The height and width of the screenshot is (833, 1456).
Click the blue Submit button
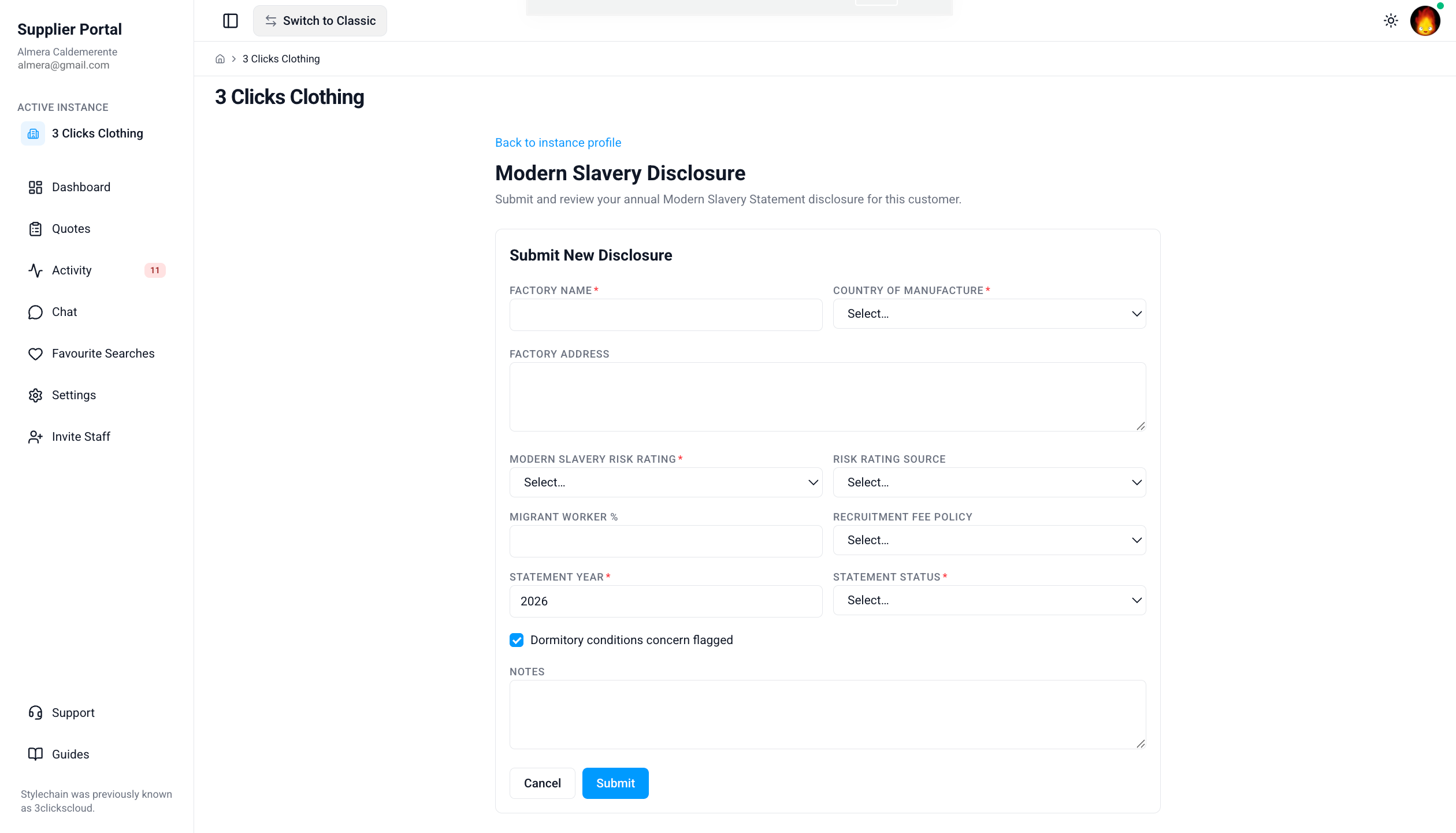[x=615, y=783]
